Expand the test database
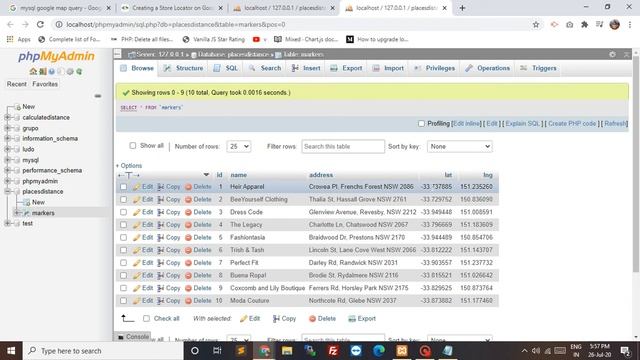Image resolution: width=640 pixels, height=360 pixels. point(7,223)
